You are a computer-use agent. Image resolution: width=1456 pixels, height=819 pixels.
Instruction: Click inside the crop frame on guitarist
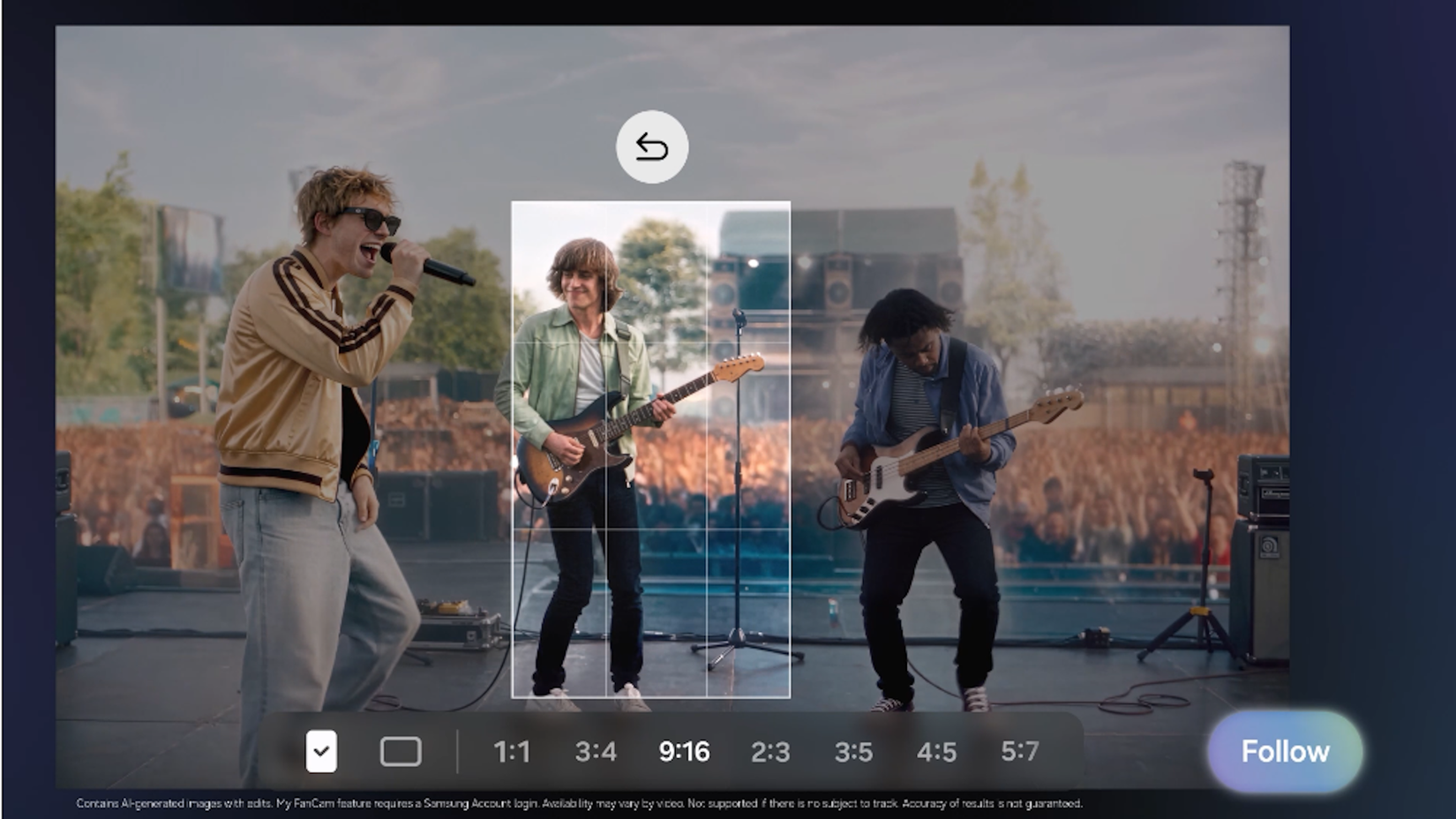point(651,450)
